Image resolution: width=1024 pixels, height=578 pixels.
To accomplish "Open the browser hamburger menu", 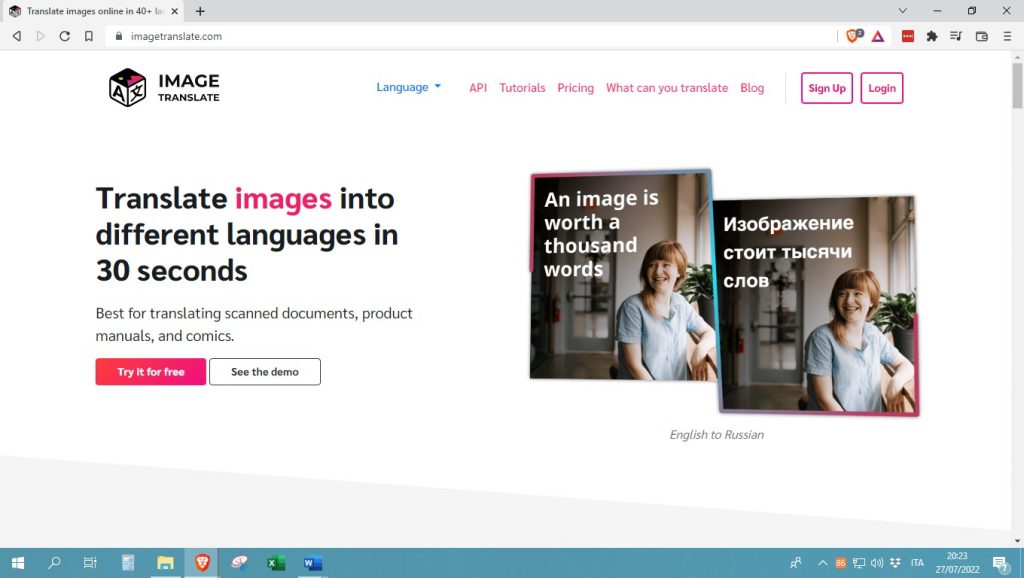I will (x=1007, y=36).
